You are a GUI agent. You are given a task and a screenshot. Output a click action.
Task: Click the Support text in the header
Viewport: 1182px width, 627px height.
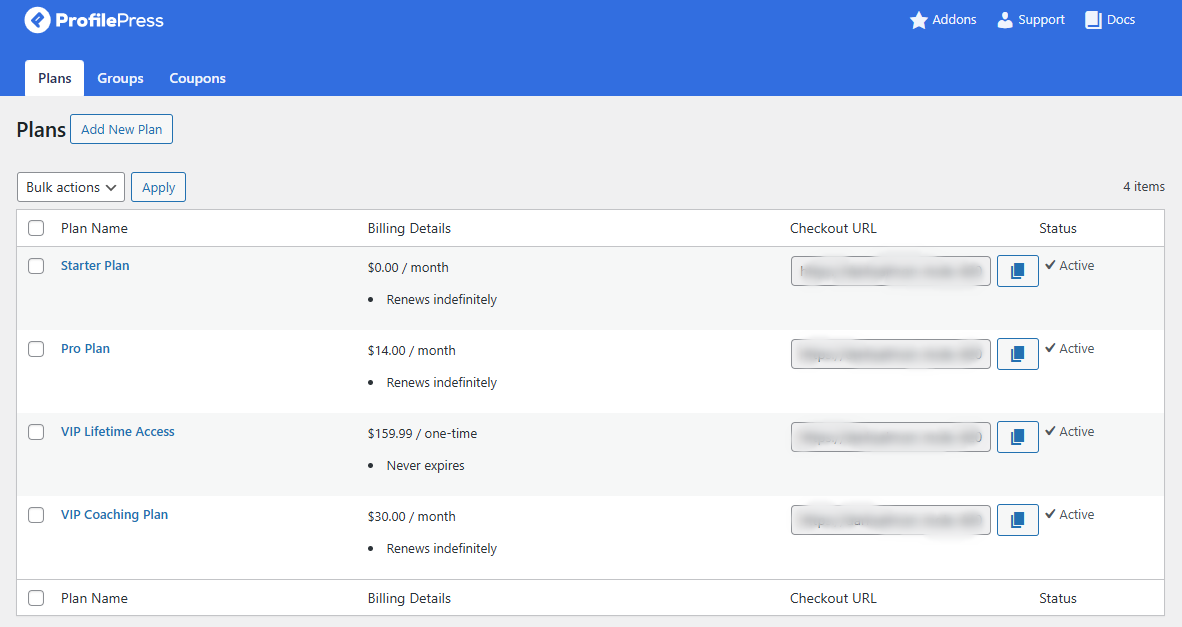tap(1042, 20)
